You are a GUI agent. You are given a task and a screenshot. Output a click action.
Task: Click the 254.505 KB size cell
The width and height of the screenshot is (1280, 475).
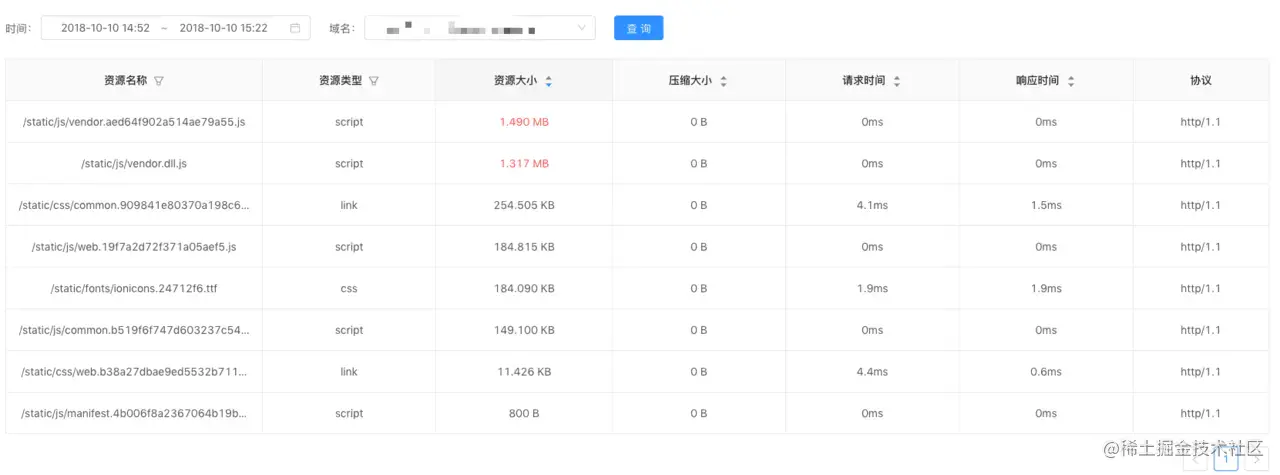(524, 205)
